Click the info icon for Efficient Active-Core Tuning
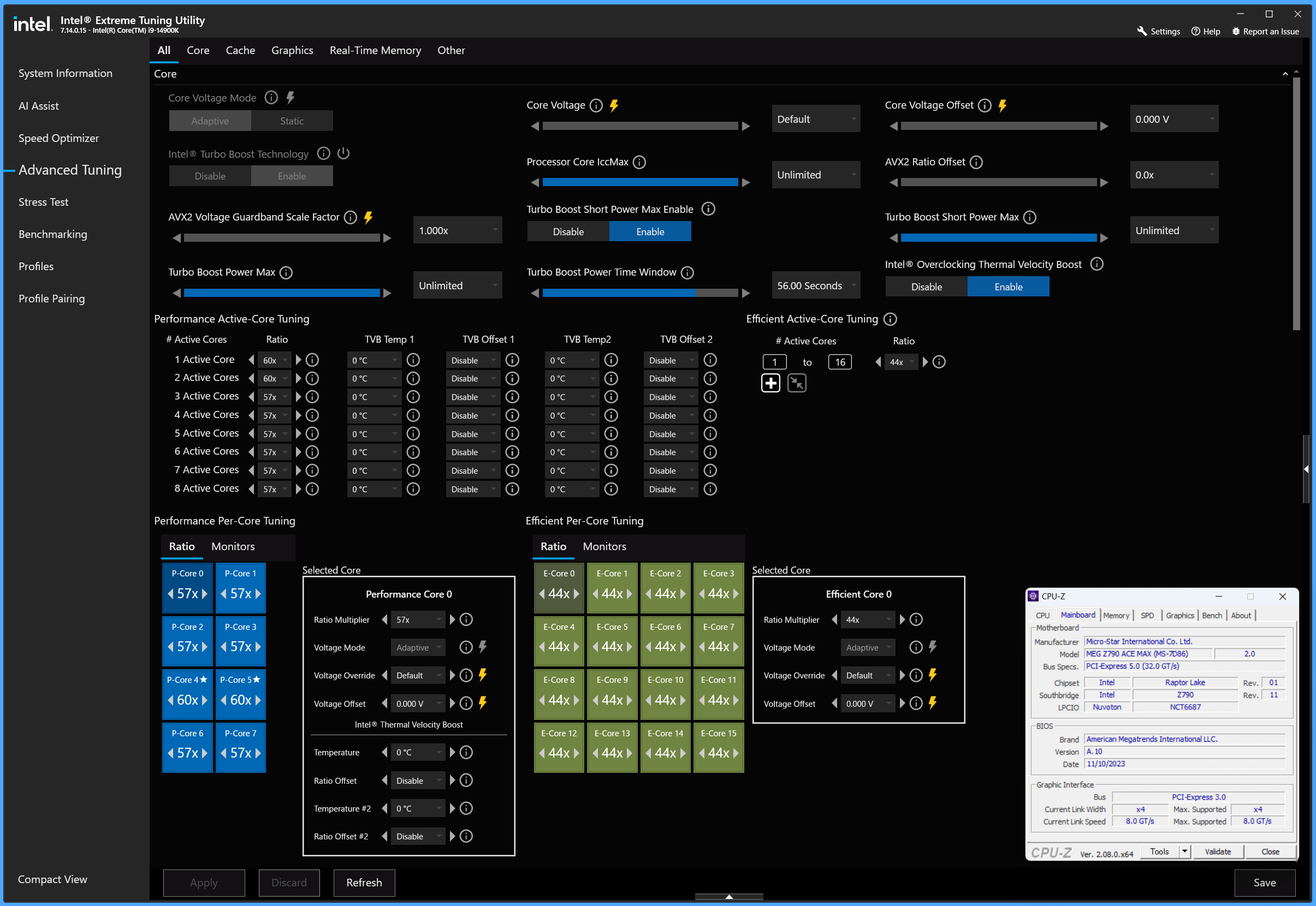The width and height of the screenshot is (1316, 906). click(890, 319)
